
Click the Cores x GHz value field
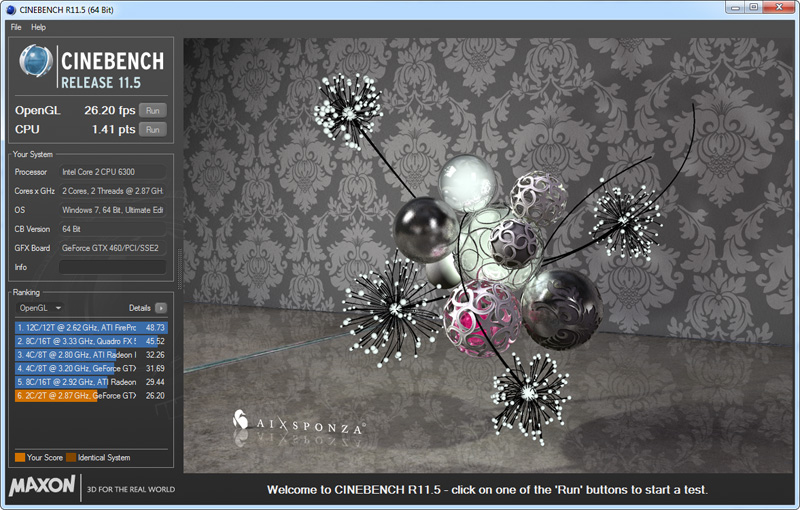tap(113, 191)
